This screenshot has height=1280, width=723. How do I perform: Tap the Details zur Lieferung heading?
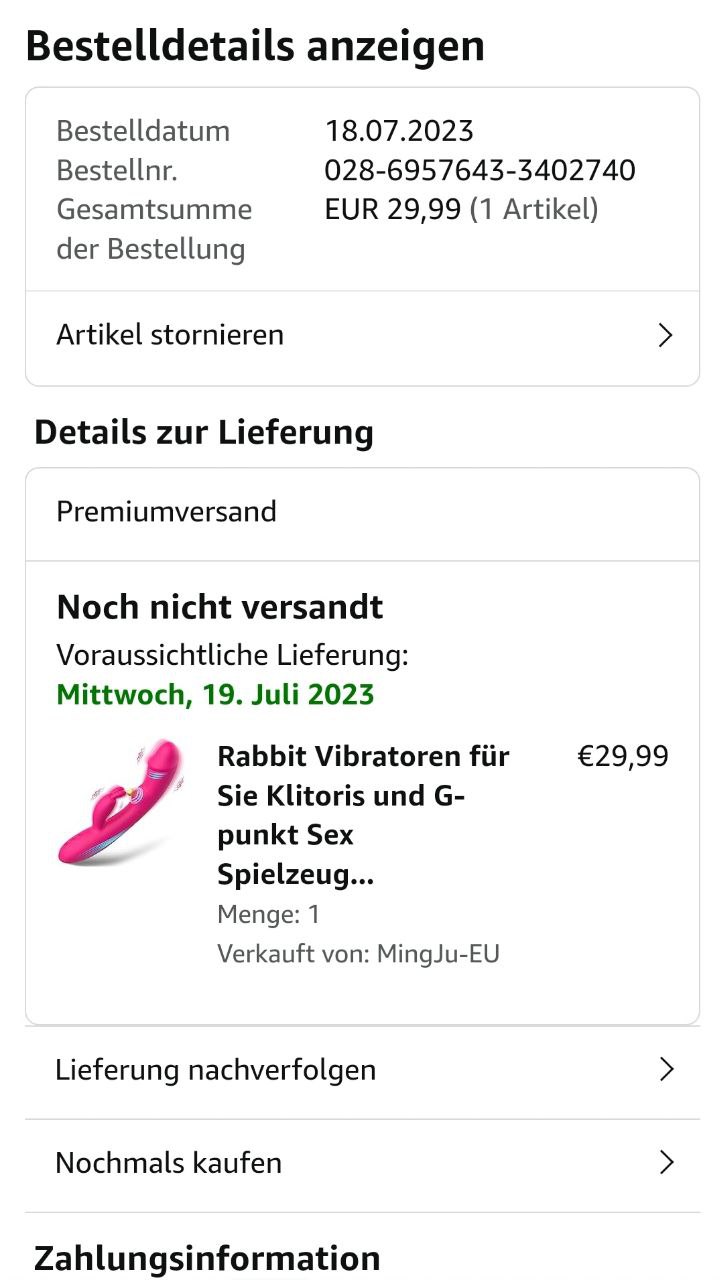pos(204,433)
